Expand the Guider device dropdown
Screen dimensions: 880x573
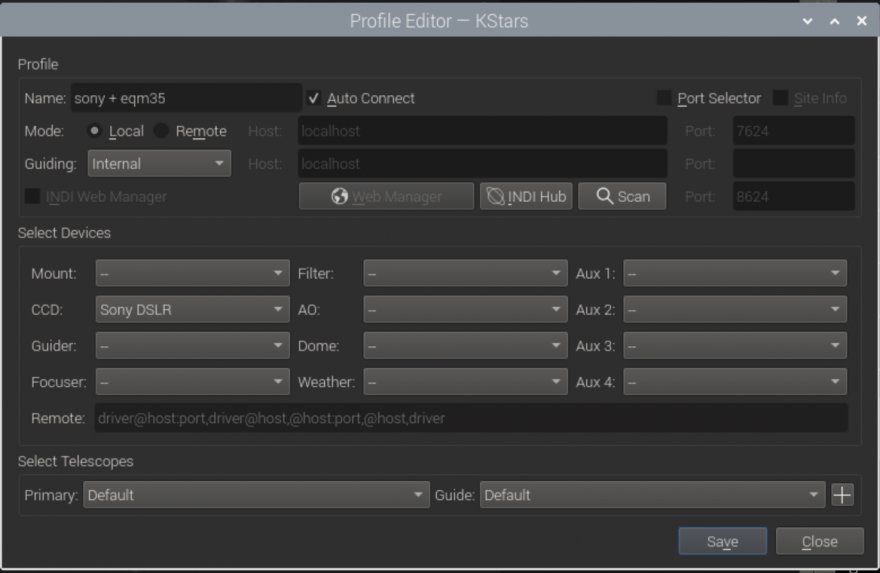[x=192, y=346]
